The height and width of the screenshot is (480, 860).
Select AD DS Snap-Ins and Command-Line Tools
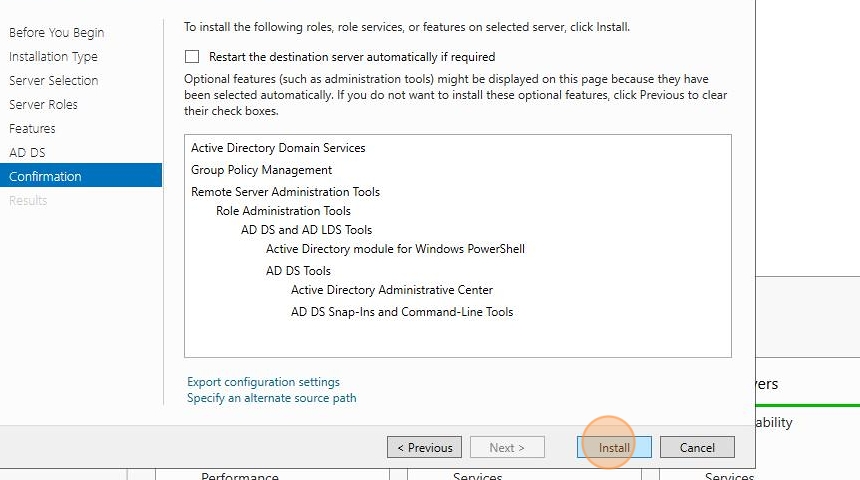(x=402, y=312)
